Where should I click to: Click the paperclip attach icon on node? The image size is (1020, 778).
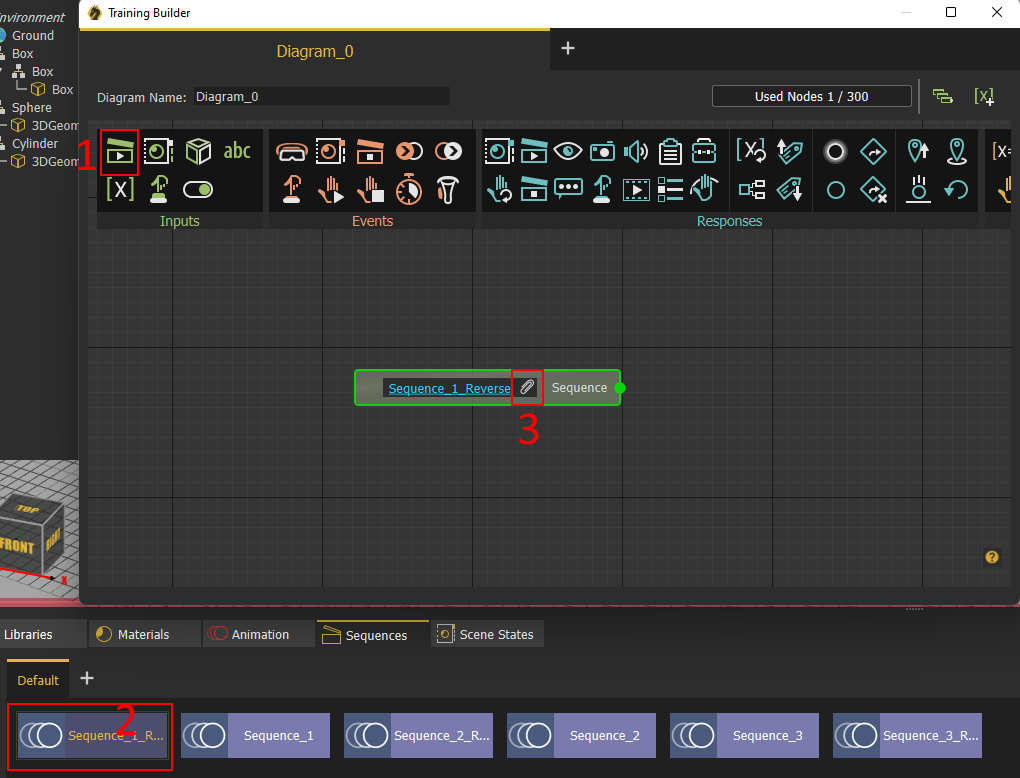(527, 388)
